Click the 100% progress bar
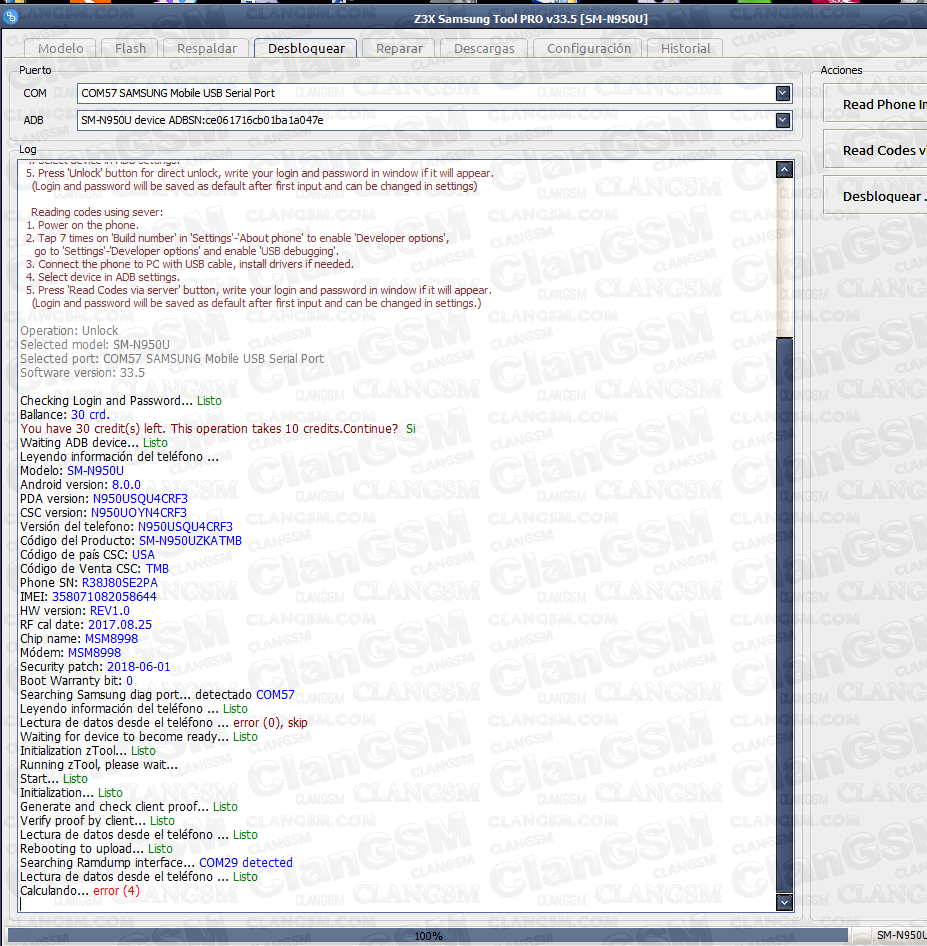This screenshot has height=946, width=927. tap(428, 936)
